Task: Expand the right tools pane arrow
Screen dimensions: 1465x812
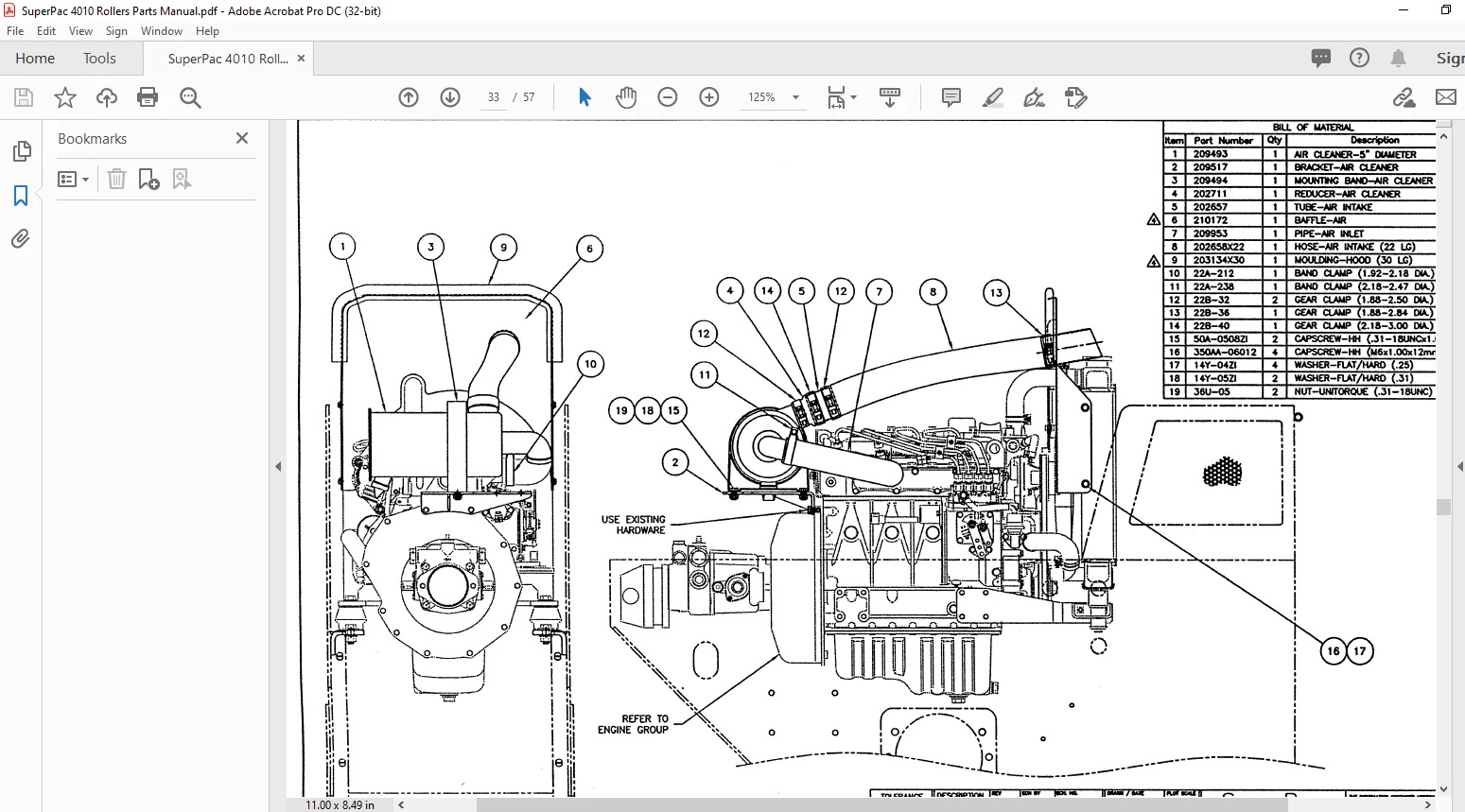Action: coord(1459,466)
